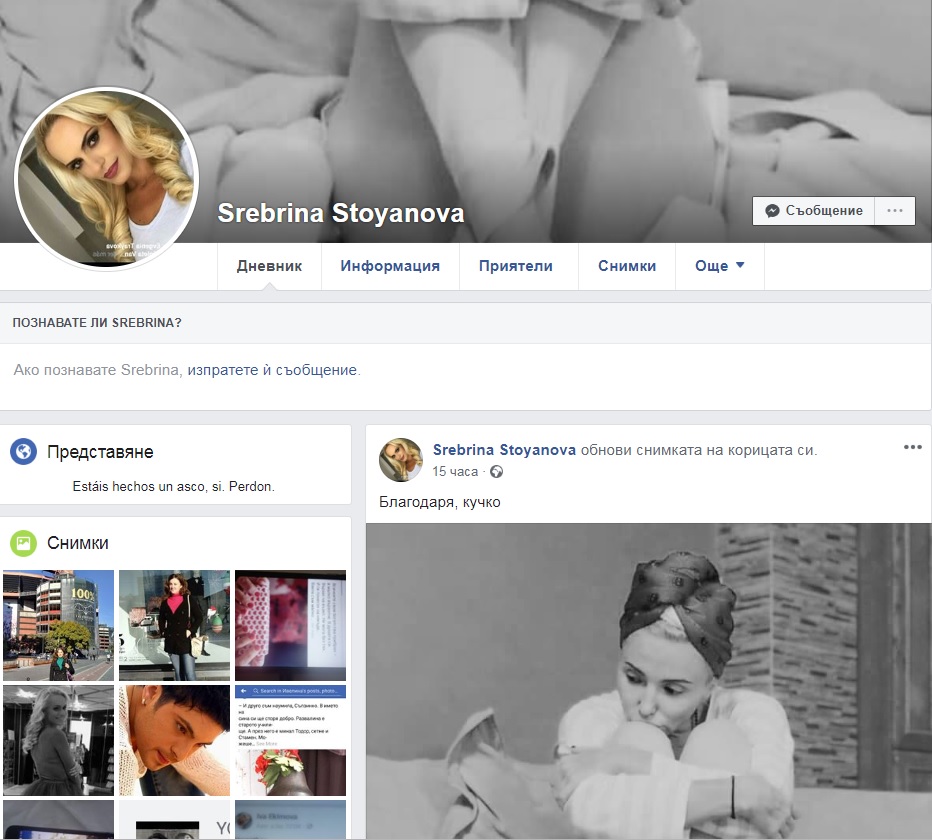
Task: Click the изпратете й съобщение link
Action: 272,370
